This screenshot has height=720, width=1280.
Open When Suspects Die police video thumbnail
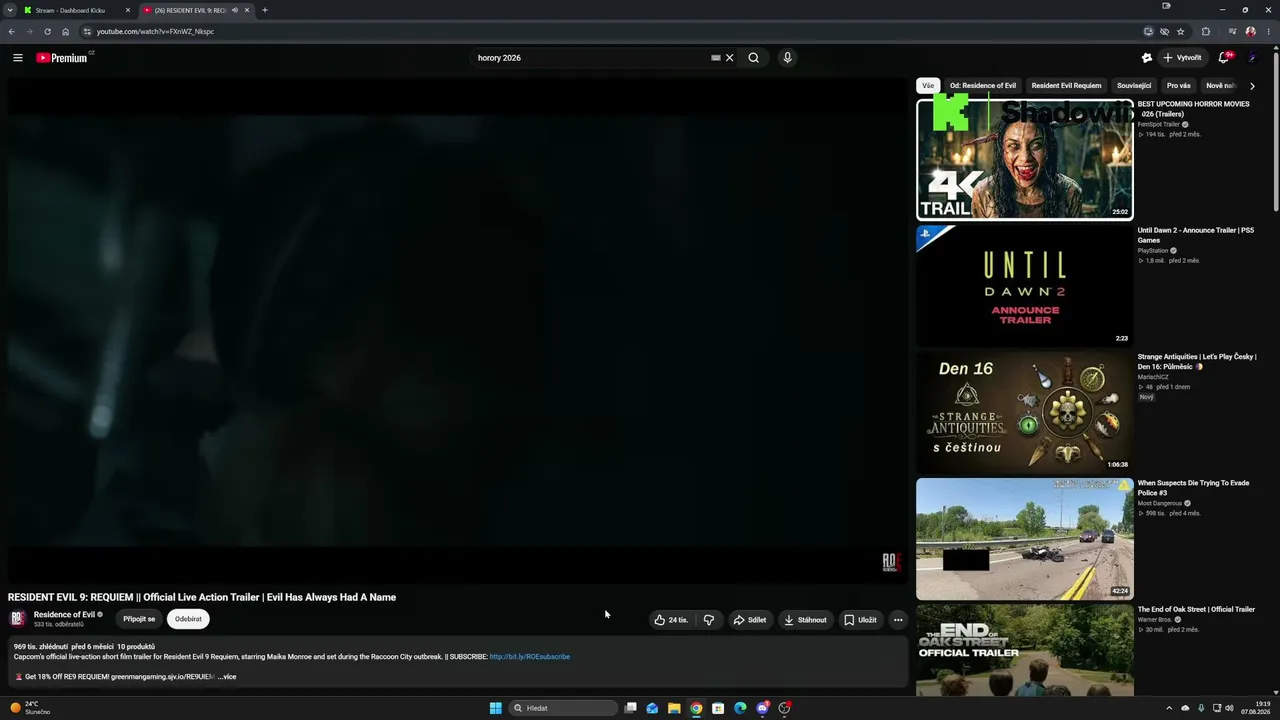(1025, 539)
